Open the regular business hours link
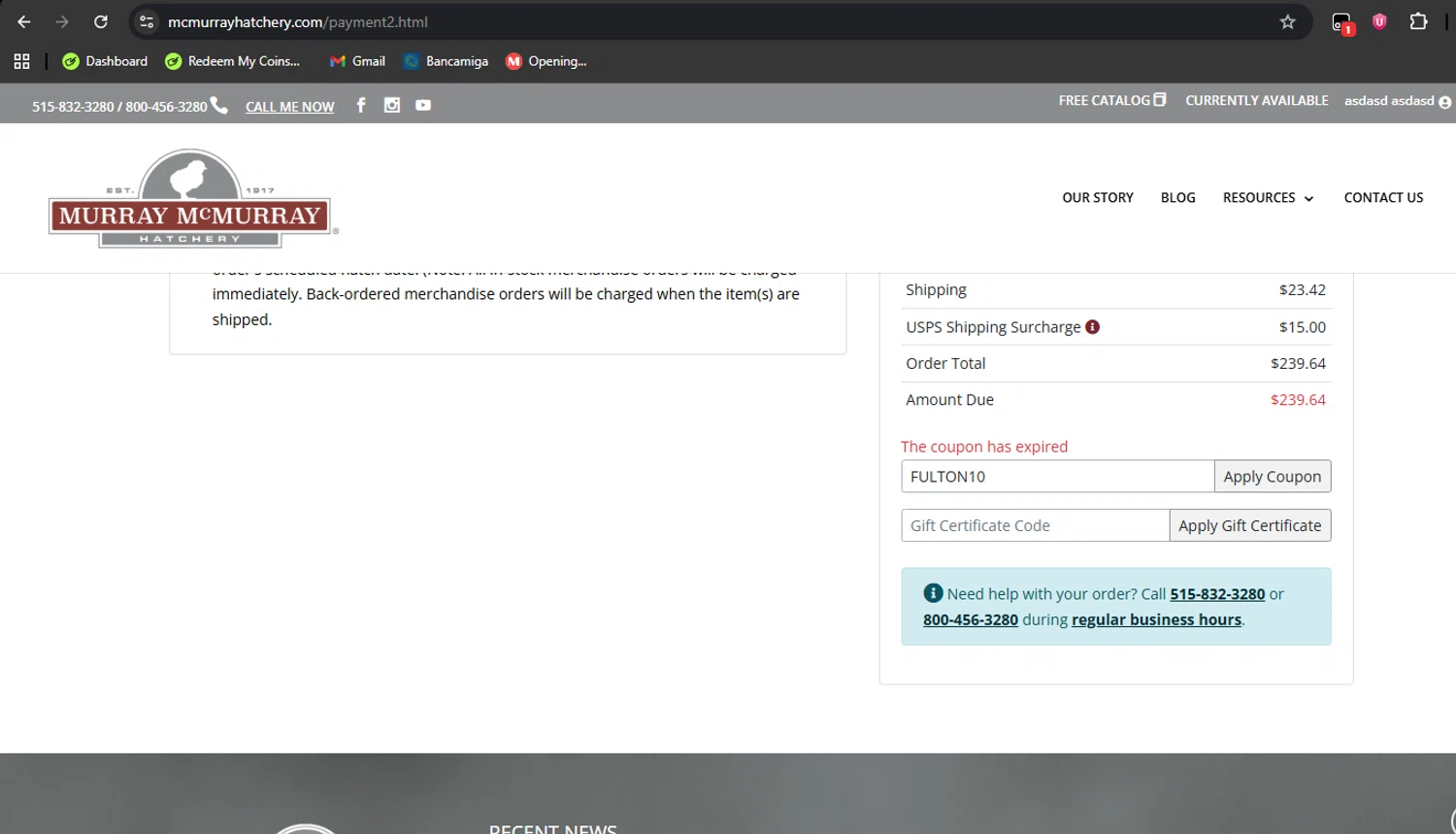1456x834 pixels. [1157, 619]
